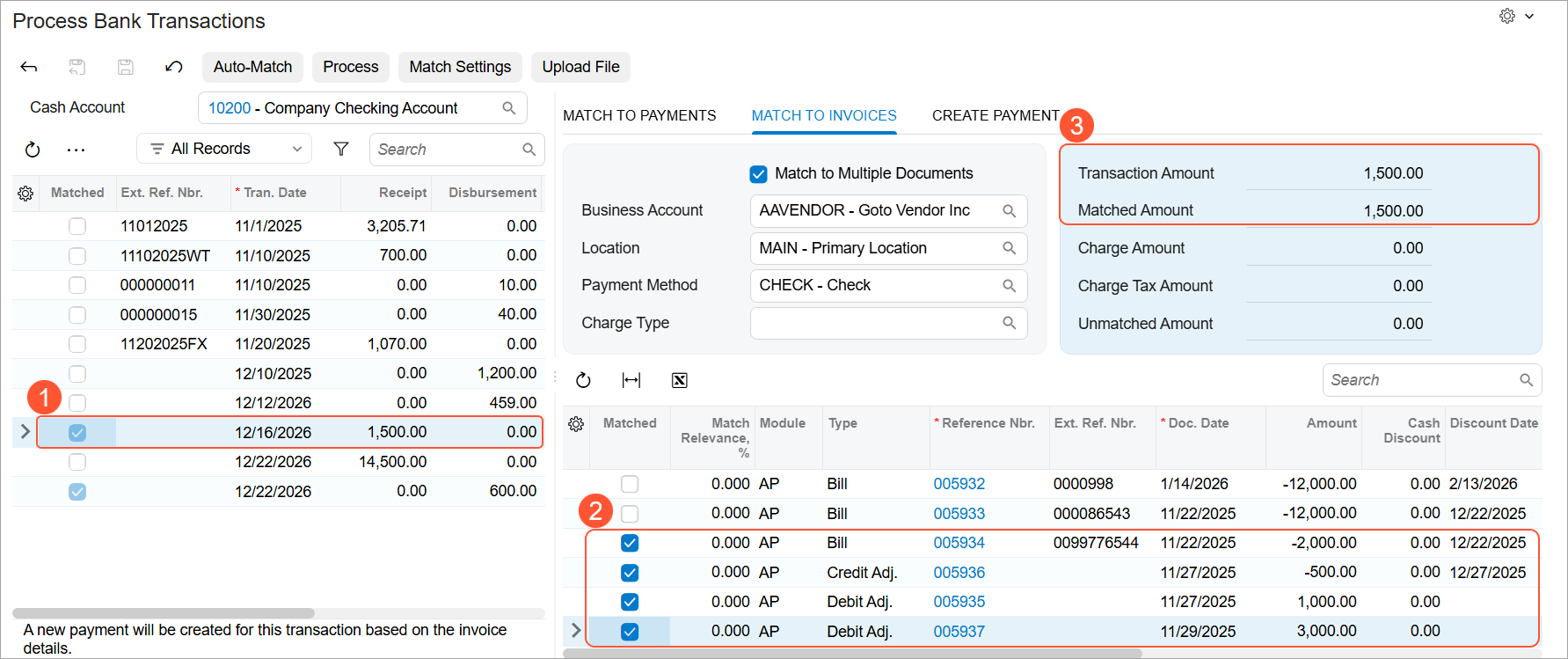1568x659 pixels.
Task: Open reference number 005935 link
Action: (x=959, y=602)
